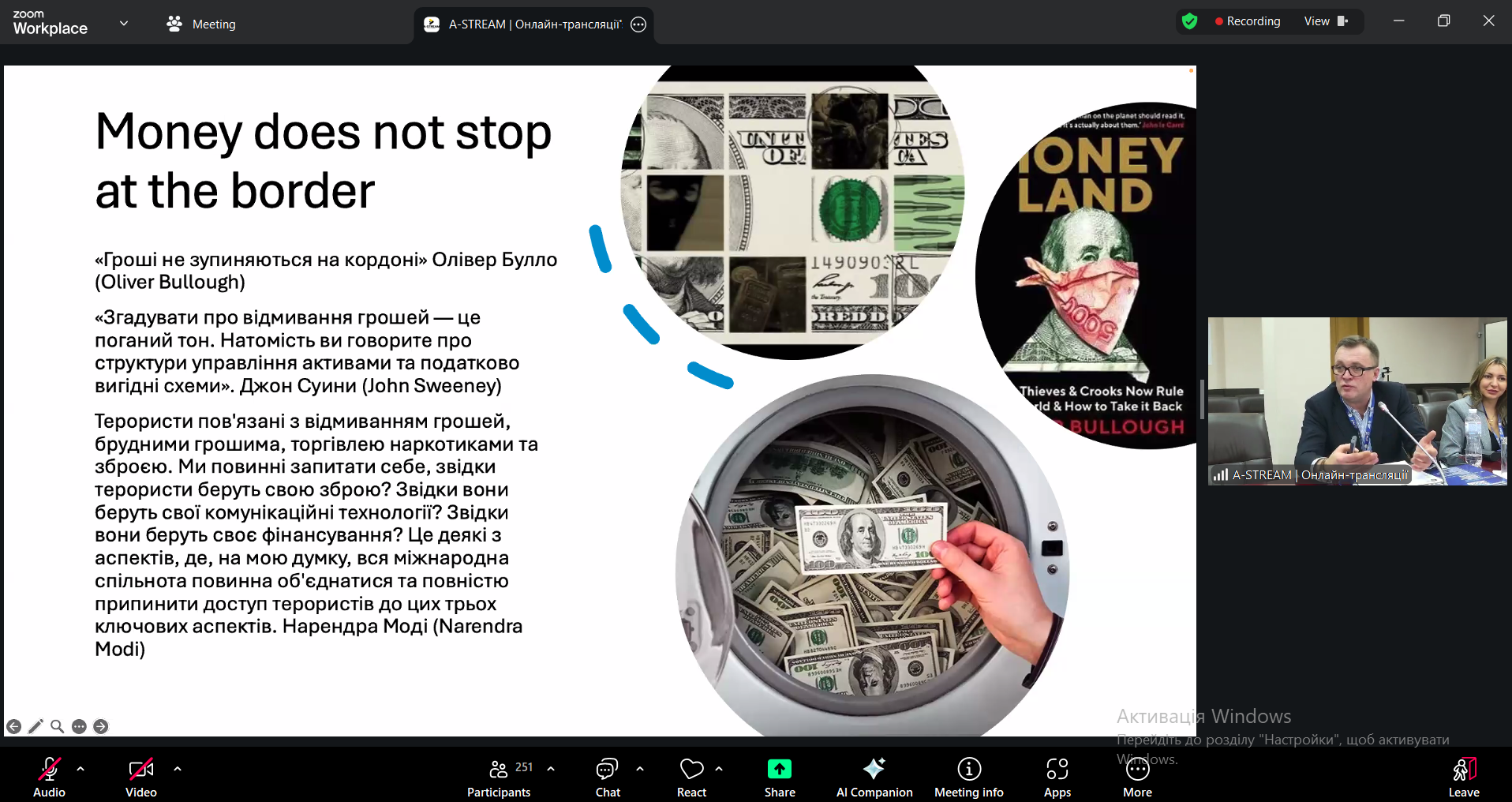
Task: Click the Recording indicator
Action: pyautogui.click(x=1248, y=21)
